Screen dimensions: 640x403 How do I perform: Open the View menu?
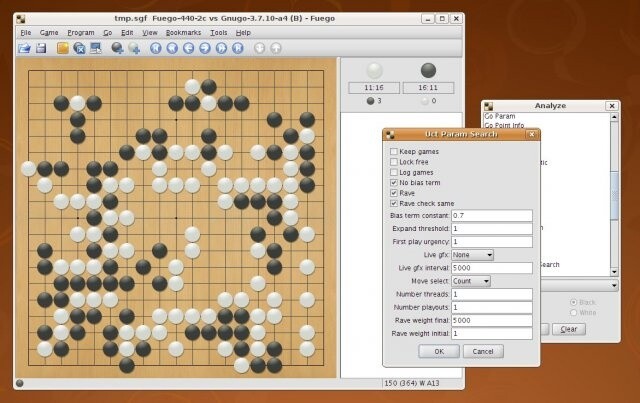150,33
